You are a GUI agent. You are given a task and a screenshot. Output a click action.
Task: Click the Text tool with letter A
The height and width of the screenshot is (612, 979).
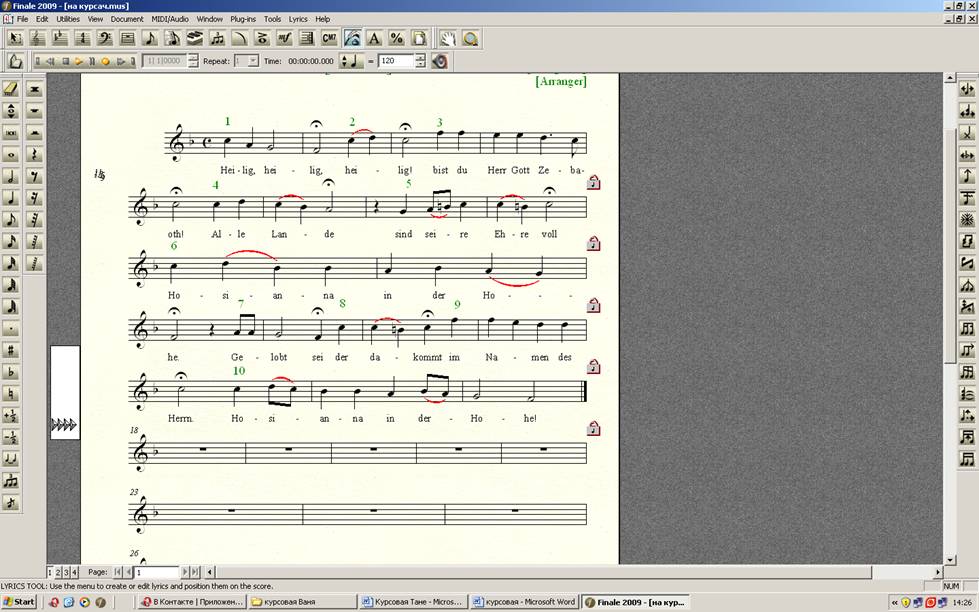click(374, 38)
